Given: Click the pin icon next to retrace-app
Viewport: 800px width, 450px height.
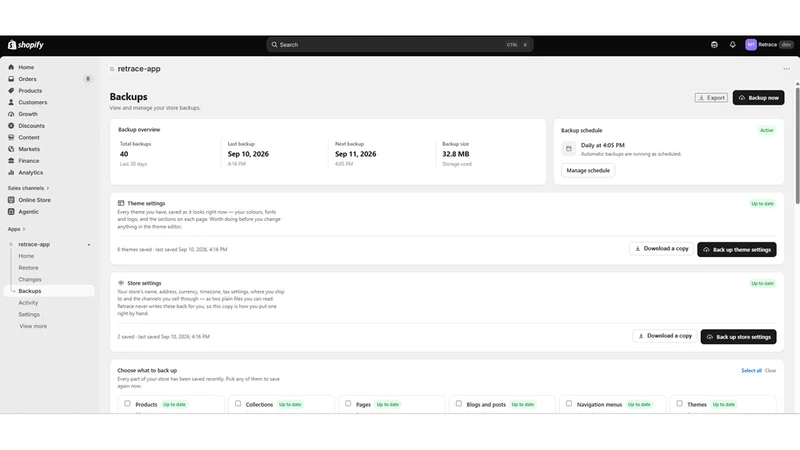Looking at the screenshot, I should coord(89,245).
